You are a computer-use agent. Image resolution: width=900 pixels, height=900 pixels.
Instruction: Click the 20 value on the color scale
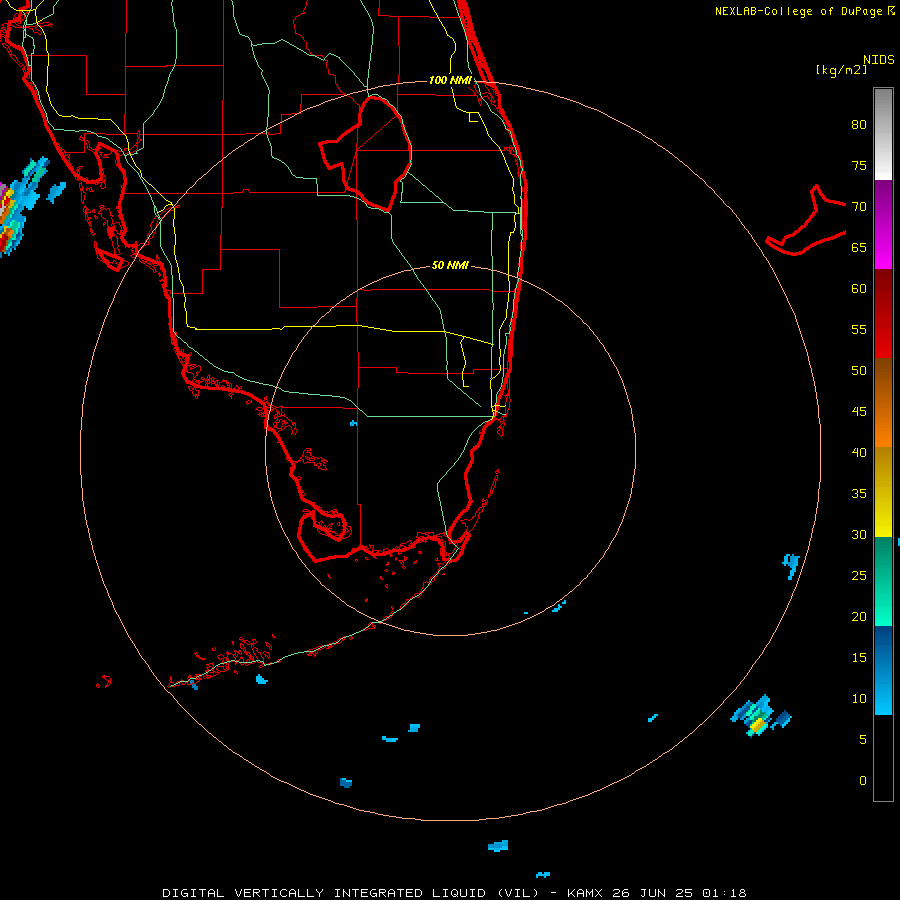[x=859, y=616]
